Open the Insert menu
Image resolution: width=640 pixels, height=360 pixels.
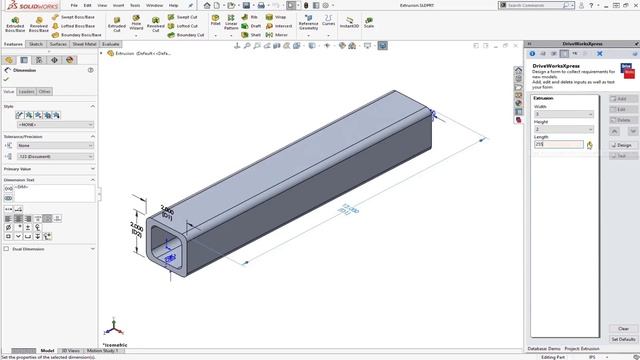click(118, 5)
